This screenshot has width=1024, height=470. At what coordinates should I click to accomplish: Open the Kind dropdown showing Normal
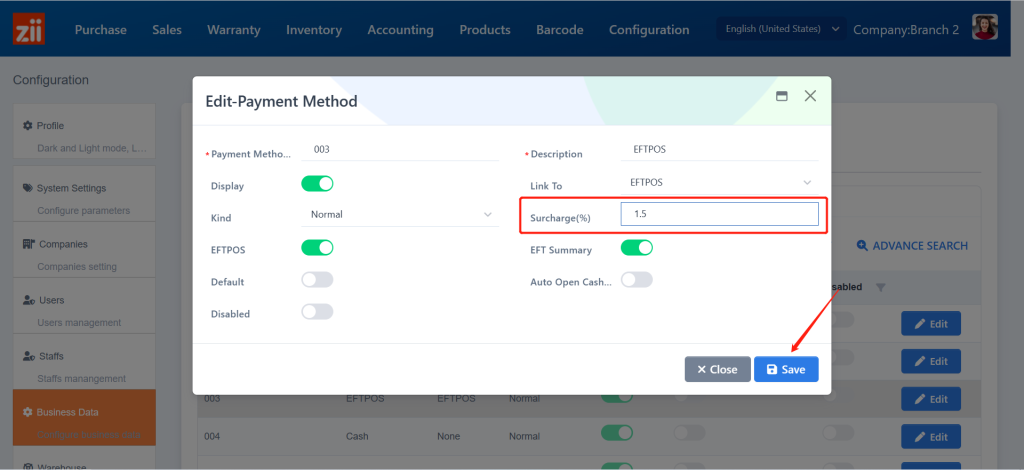pyautogui.click(x=400, y=215)
